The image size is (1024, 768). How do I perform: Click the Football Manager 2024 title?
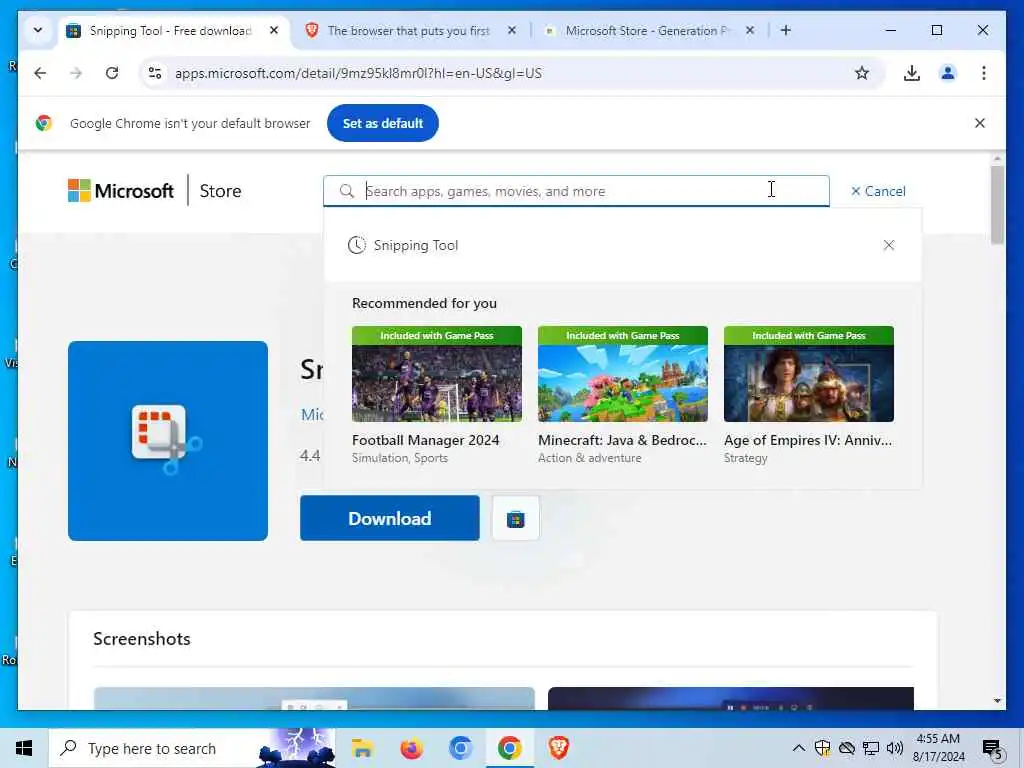coord(426,440)
